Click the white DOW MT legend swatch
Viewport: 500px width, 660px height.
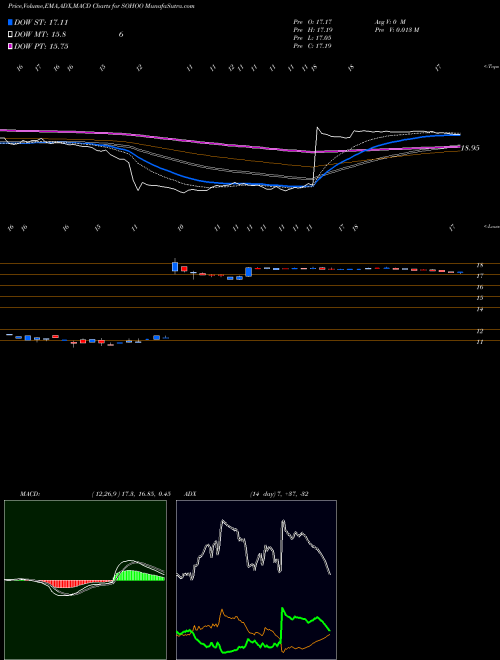[x=10, y=35]
